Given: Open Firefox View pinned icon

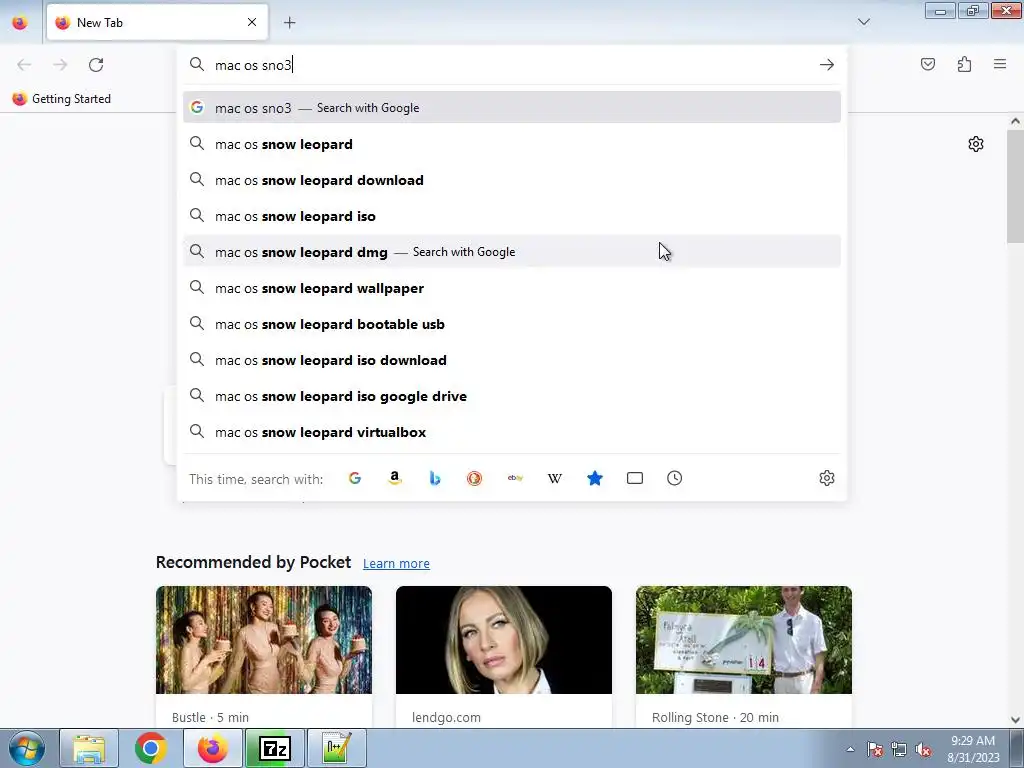Looking at the screenshot, I should pos(20,23).
